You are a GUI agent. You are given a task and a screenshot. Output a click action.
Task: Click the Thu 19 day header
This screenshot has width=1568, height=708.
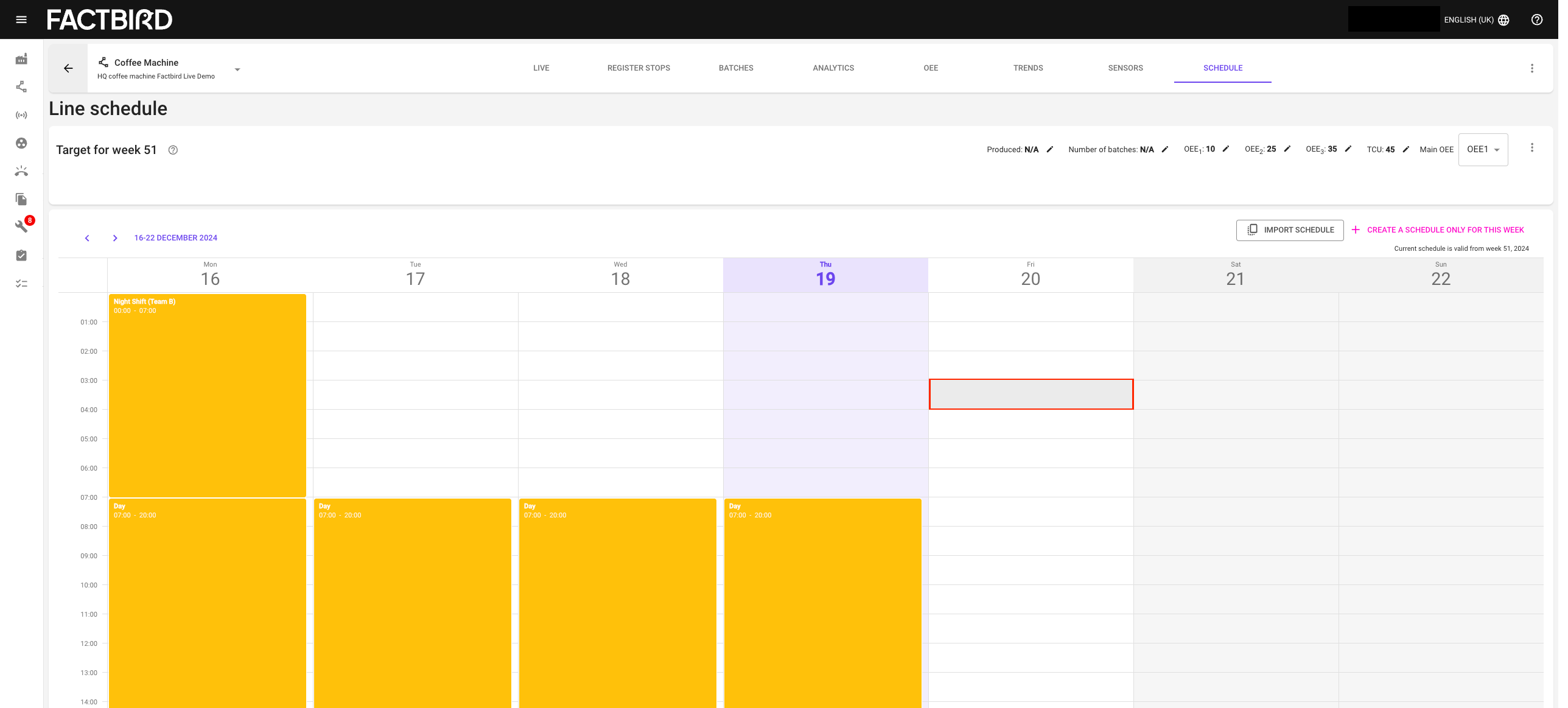coord(825,275)
